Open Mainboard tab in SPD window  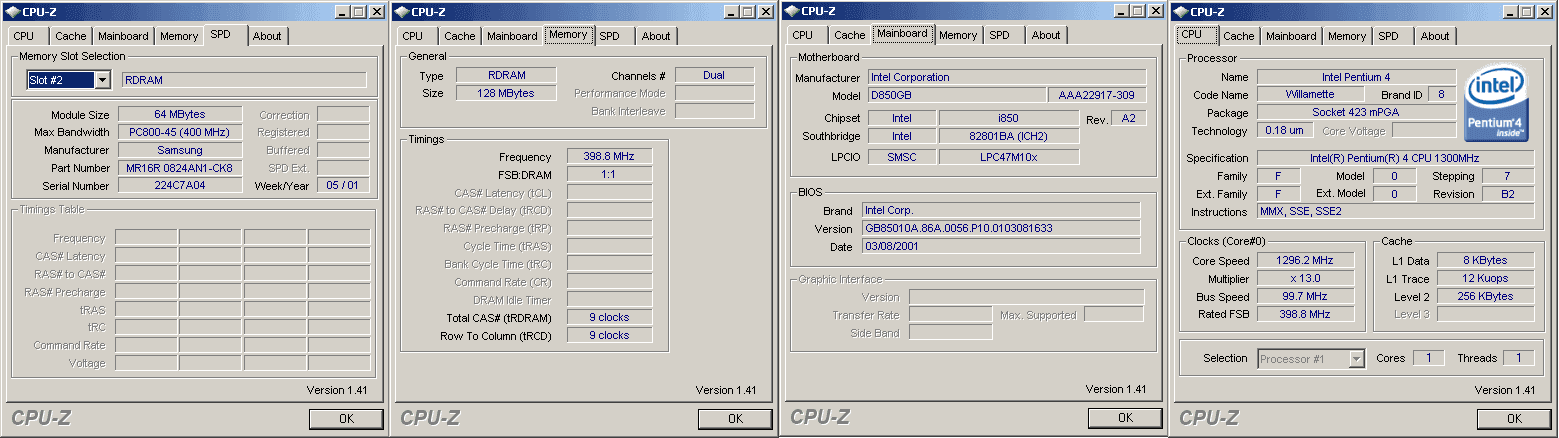point(124,36)
